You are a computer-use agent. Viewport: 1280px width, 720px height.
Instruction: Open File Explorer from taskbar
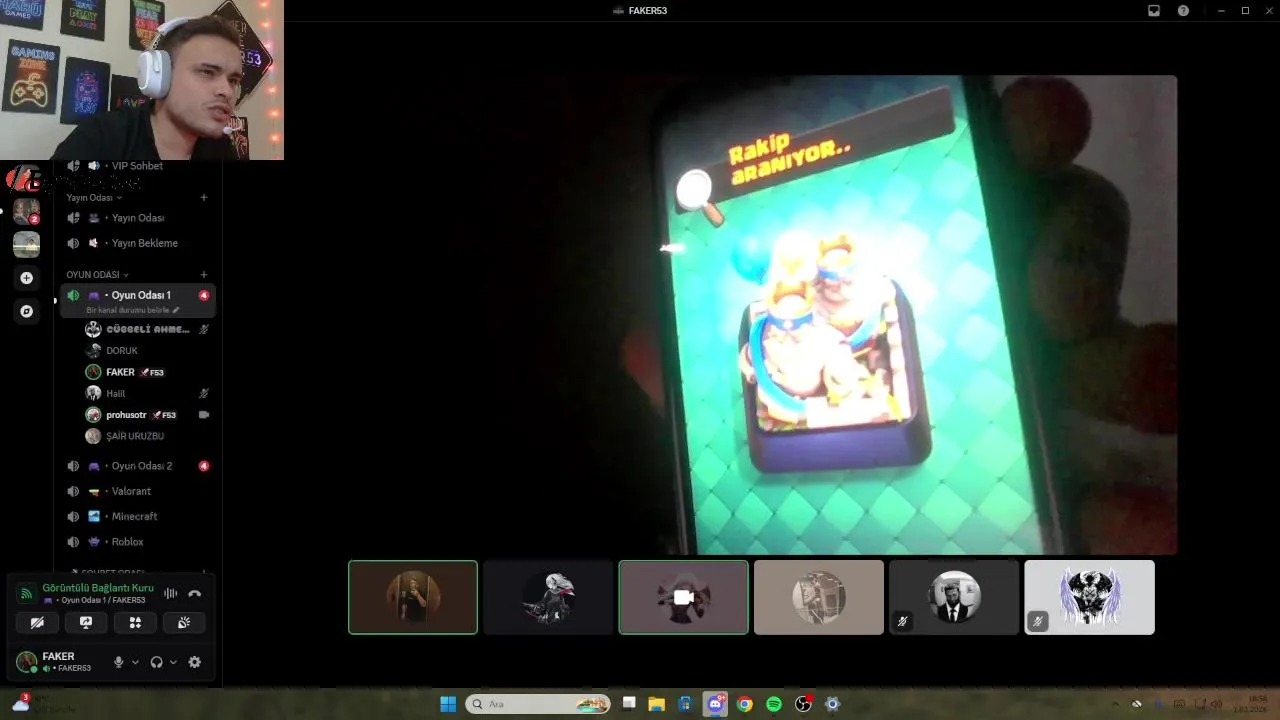coord(657,704)
